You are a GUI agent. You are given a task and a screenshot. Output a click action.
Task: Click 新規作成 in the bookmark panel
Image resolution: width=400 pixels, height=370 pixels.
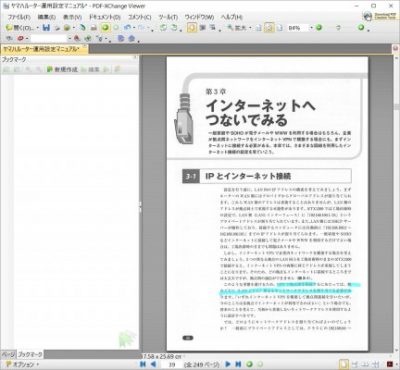[62, 69]
